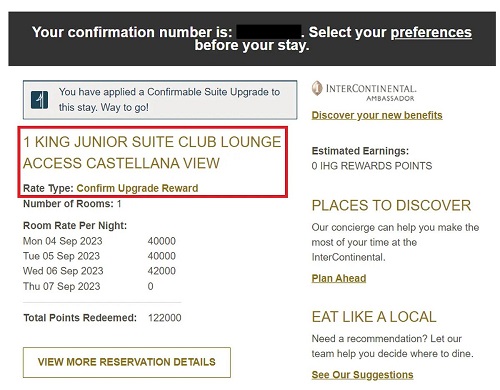Click the Thu 07 Sep 2023 row
Viewport: 500px width, 390px height.
pos(88,286)
